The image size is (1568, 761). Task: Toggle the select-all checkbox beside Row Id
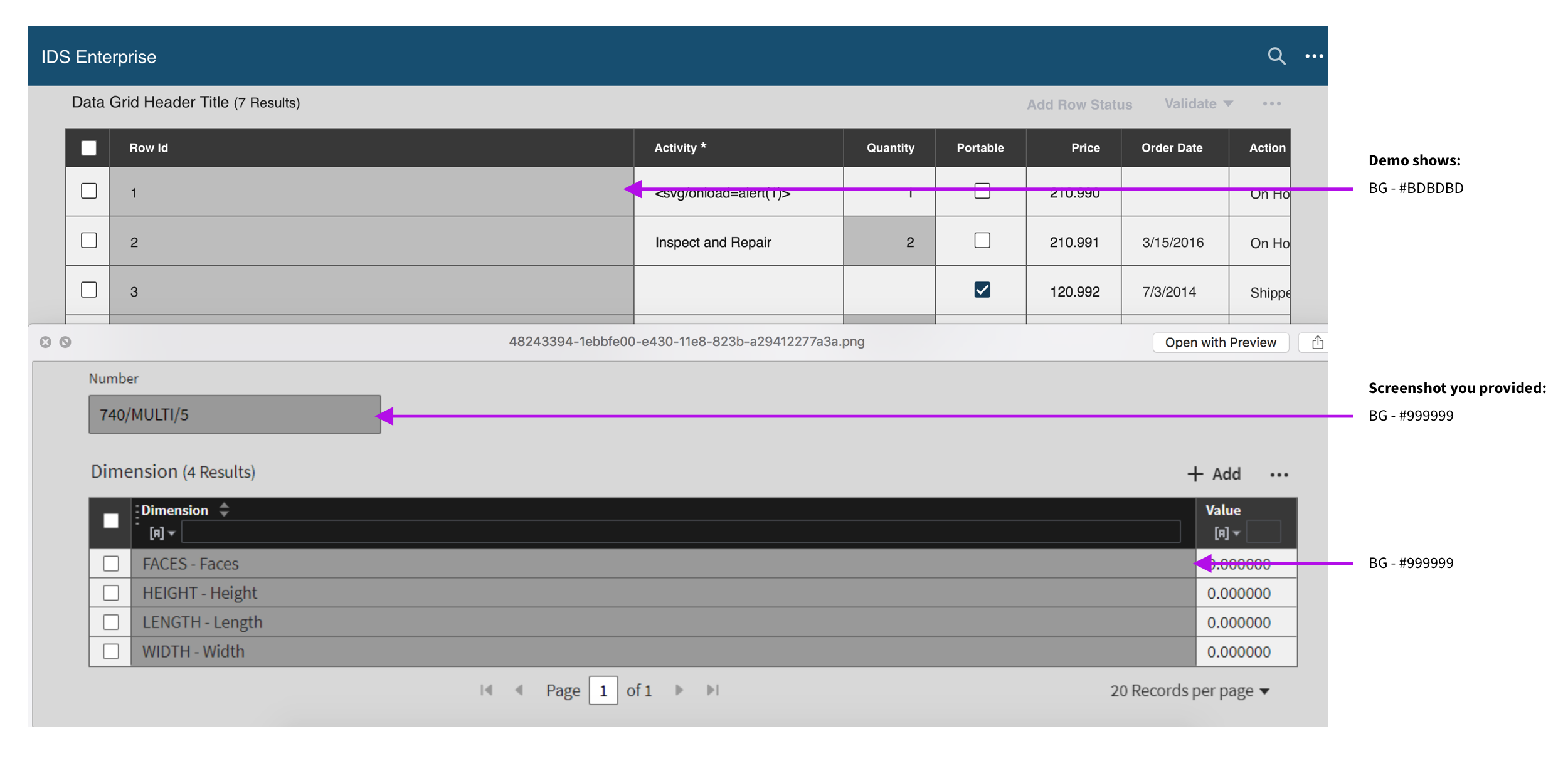point(89,148)
